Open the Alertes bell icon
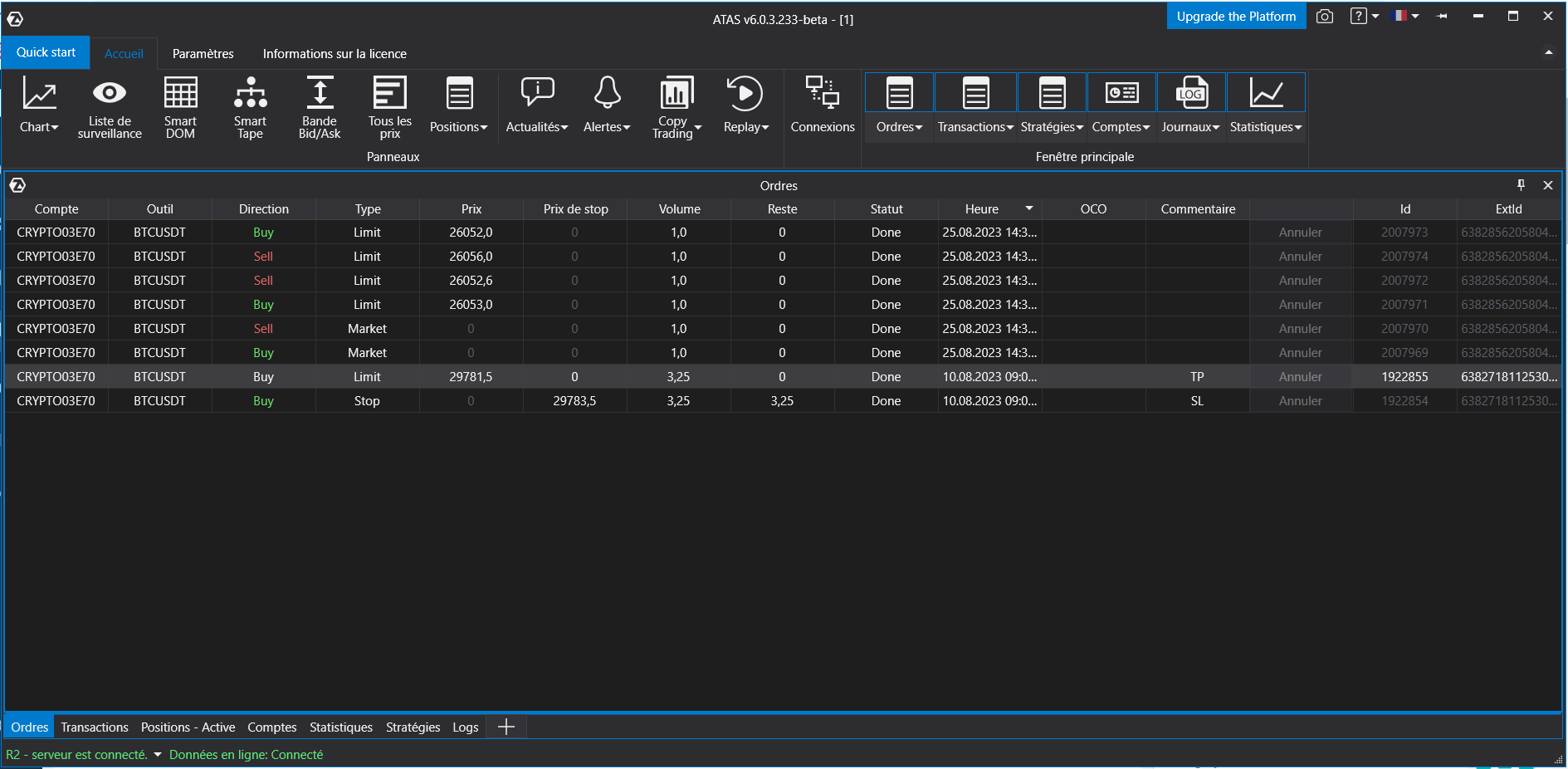 tap(607, 93)
